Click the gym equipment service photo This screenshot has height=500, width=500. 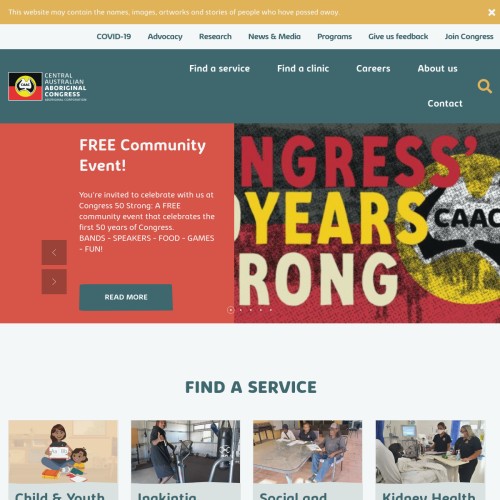185,452
